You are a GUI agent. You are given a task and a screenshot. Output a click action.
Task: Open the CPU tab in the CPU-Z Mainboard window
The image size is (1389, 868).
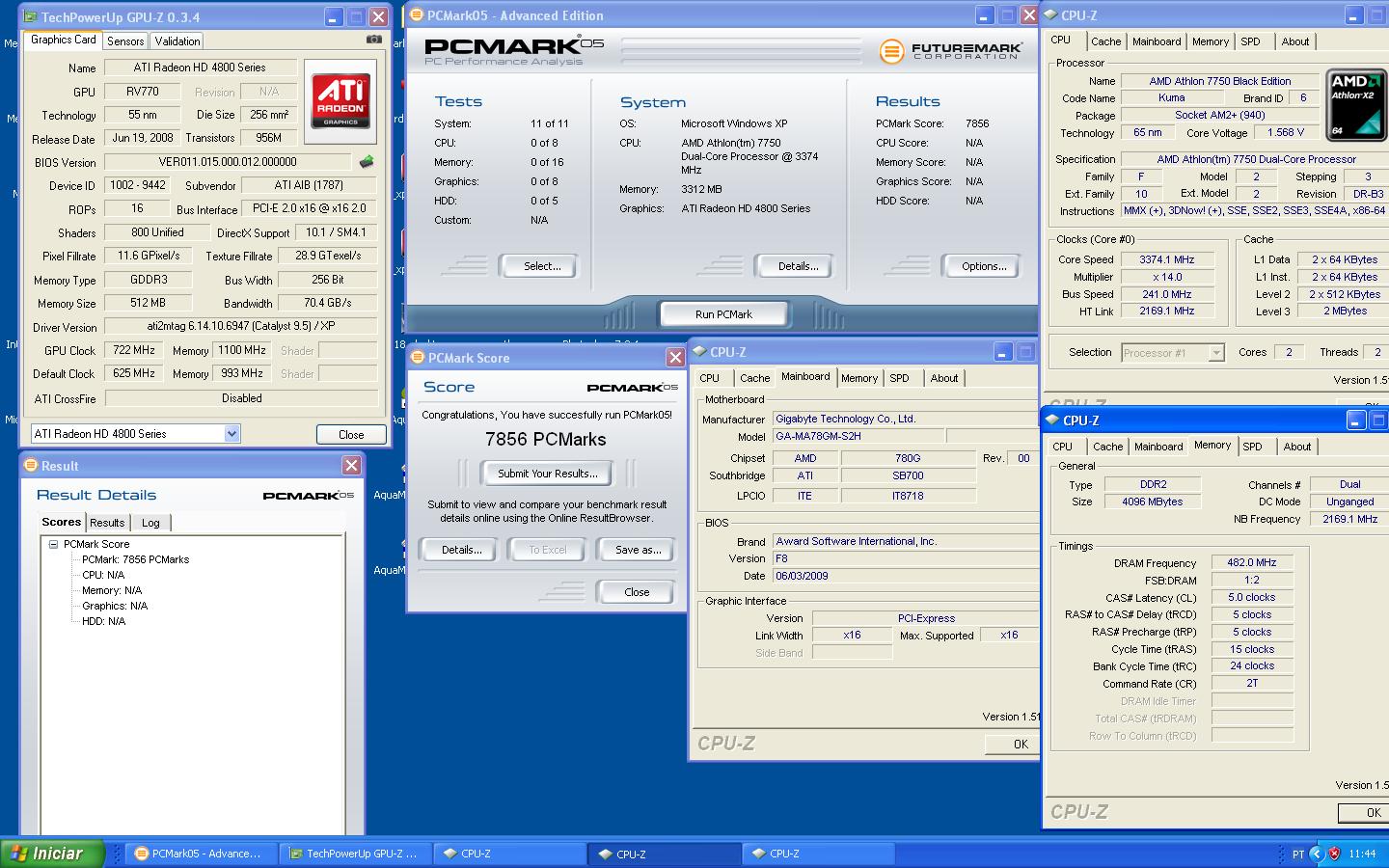pyautogui.click(x=709, y=378)
